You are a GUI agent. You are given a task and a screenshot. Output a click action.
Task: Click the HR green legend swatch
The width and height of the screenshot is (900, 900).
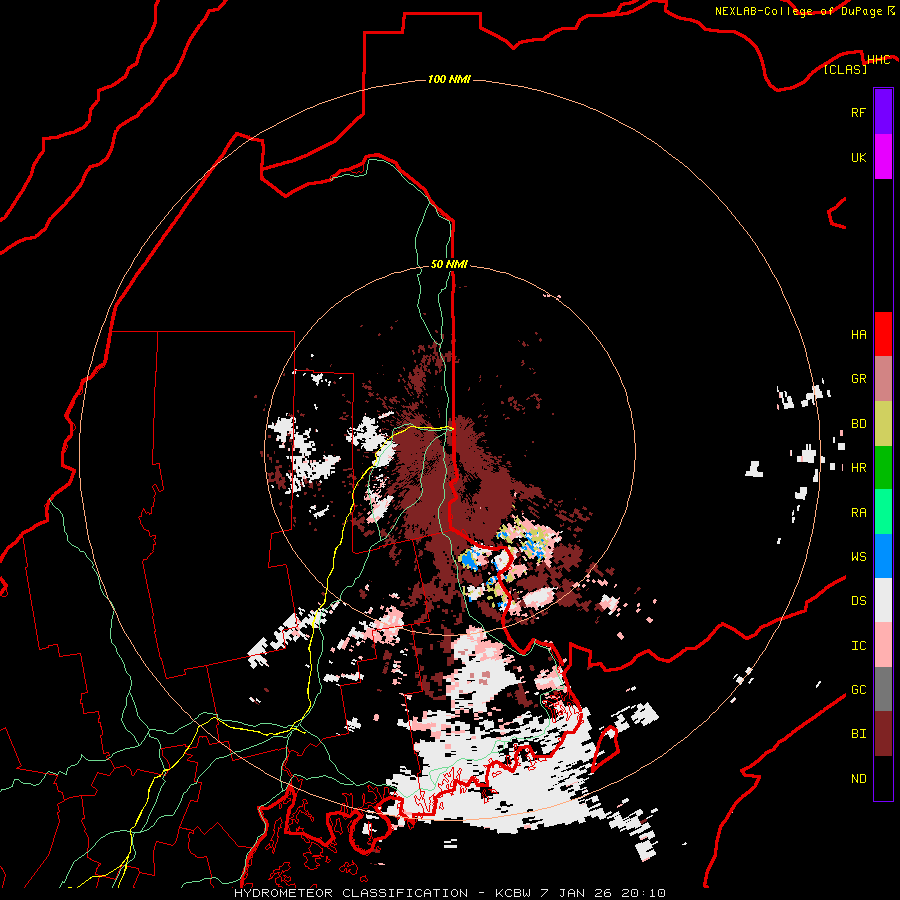(883, 468)
